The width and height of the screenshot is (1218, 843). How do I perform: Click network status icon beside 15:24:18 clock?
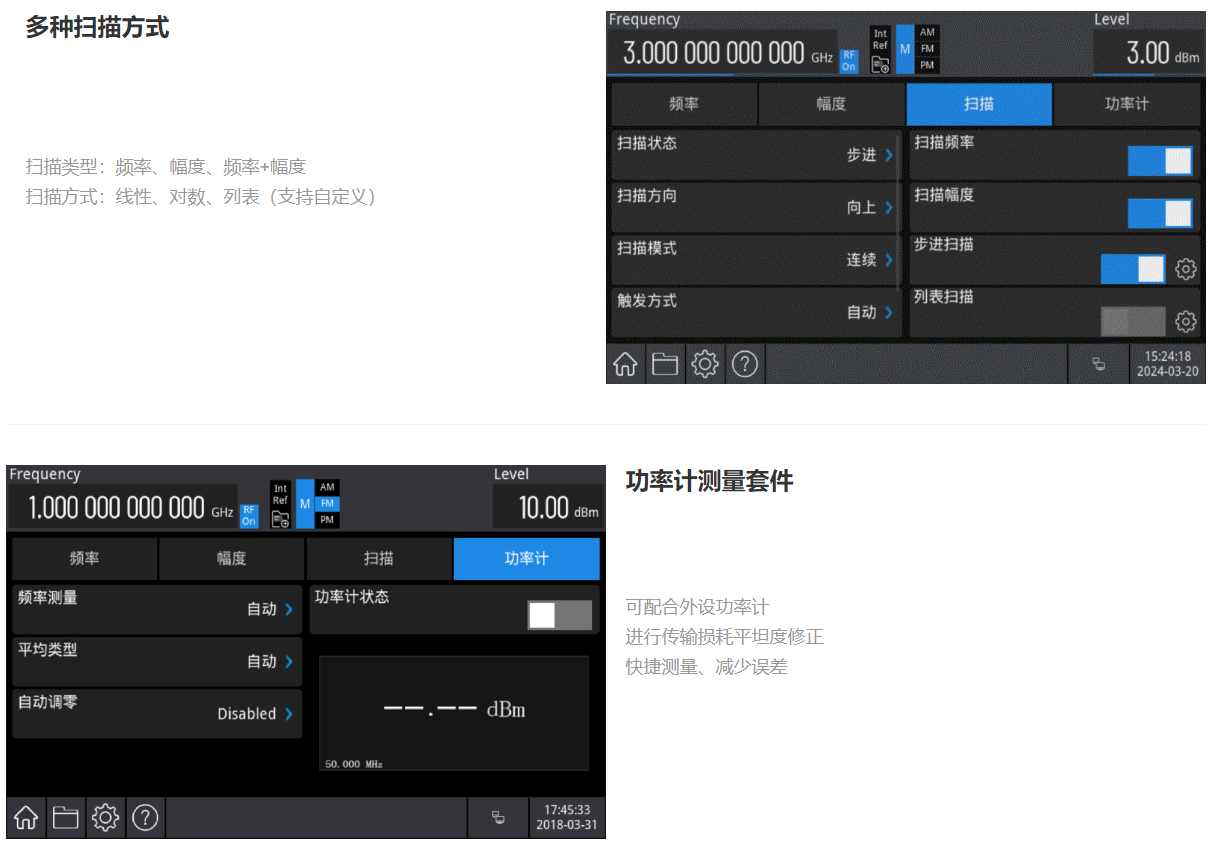click(1098, 365)
